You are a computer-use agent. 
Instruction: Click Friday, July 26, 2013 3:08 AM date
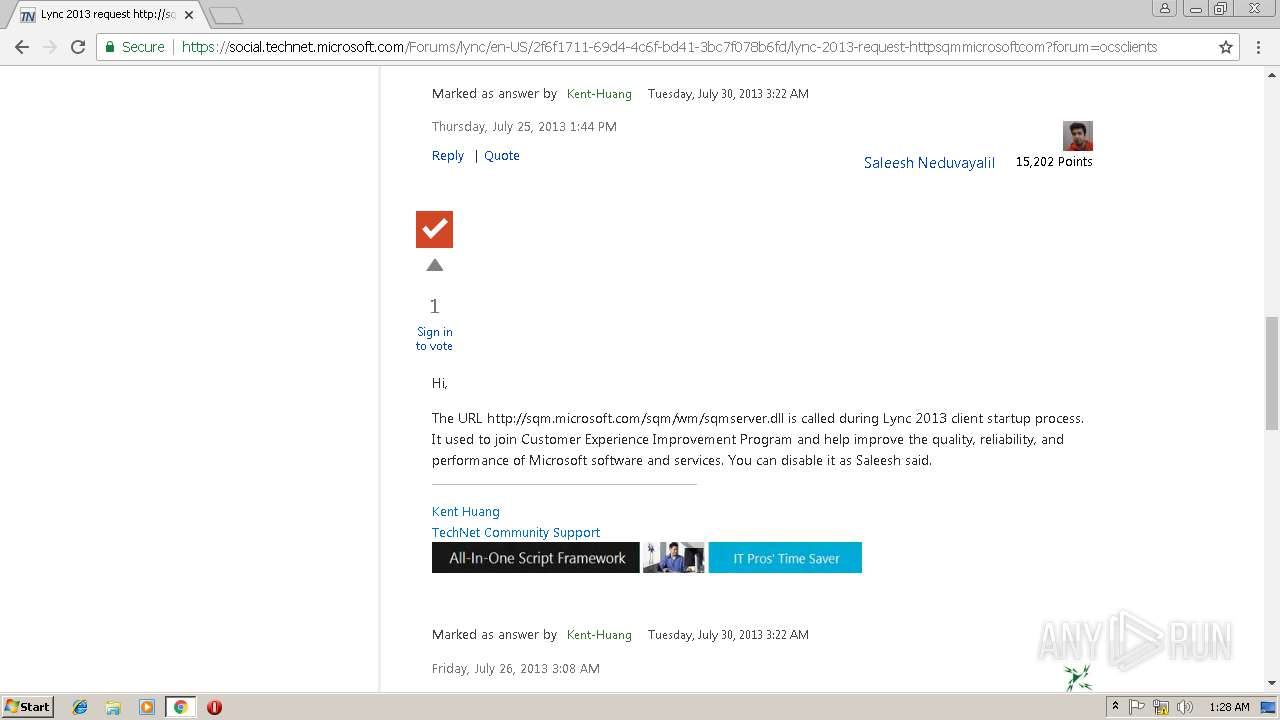tap(516, 668)
